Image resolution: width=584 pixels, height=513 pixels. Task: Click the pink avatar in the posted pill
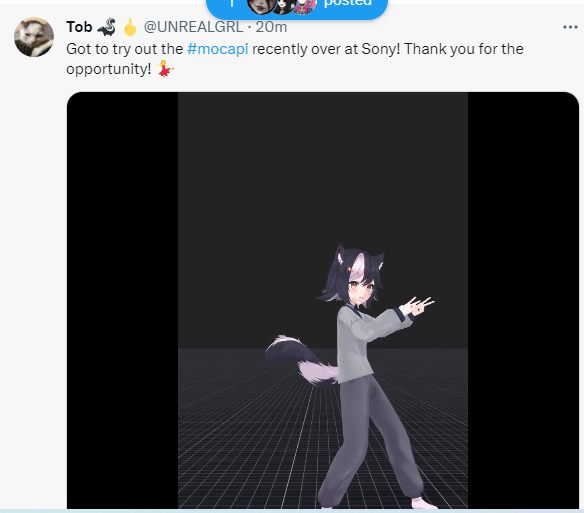(305, 4)
